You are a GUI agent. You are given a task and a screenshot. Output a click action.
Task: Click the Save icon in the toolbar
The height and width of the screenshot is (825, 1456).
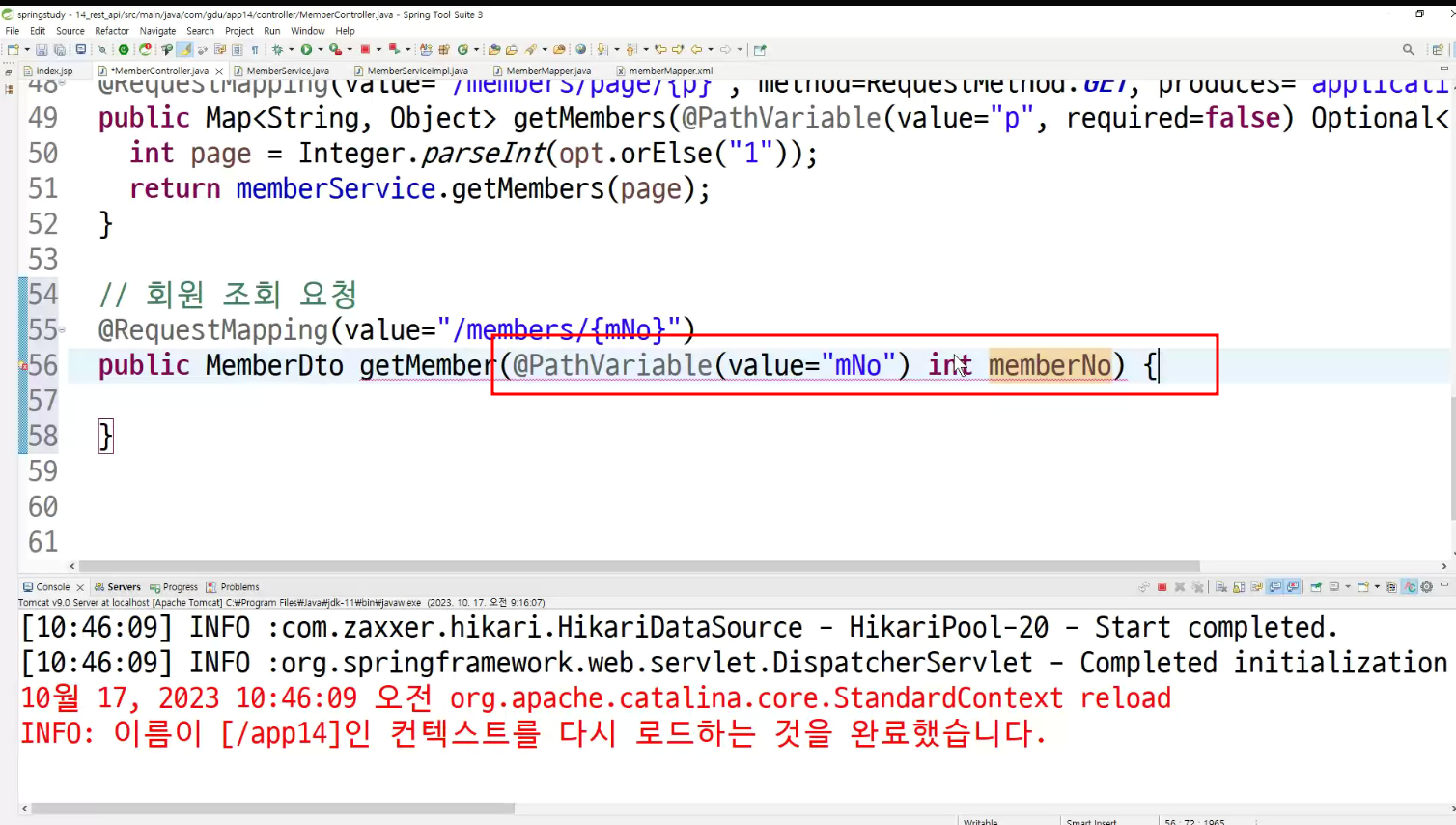(42, 50)
